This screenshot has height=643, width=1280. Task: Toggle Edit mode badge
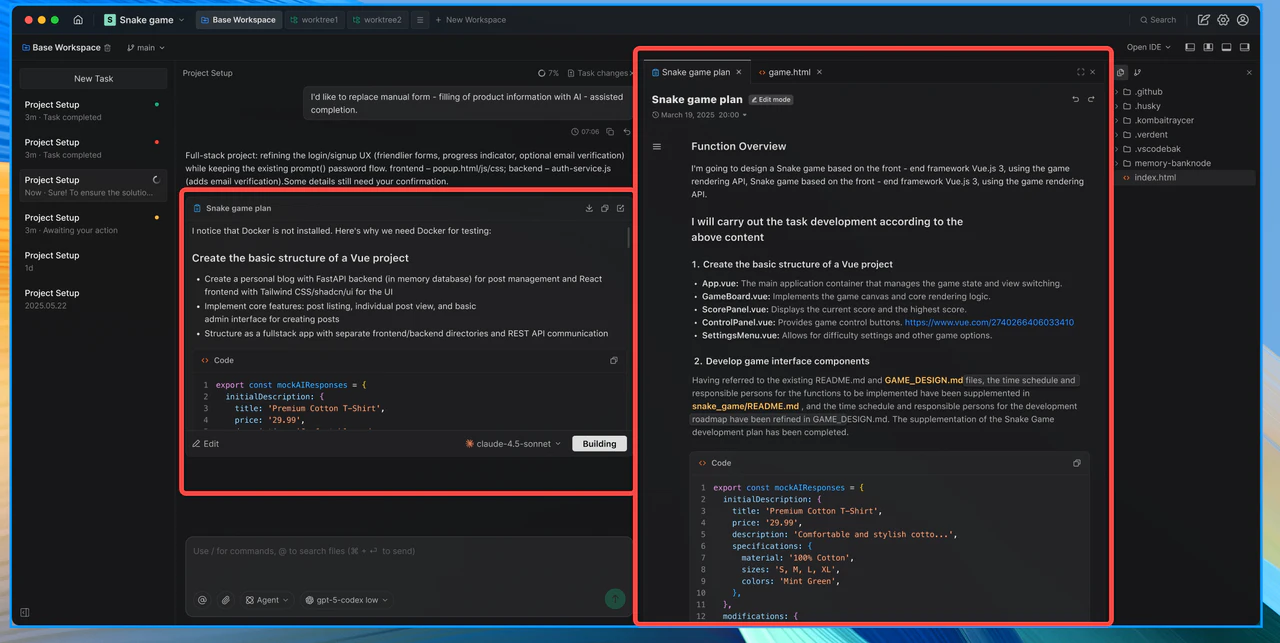[x=771, y=100]
